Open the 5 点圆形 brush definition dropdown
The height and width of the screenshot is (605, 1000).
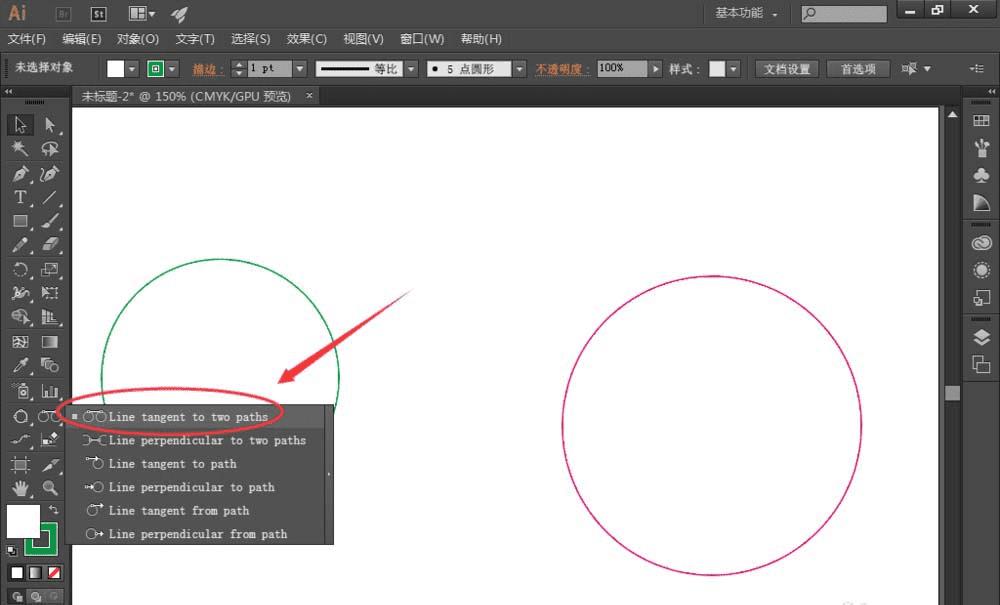click(520, 69)
